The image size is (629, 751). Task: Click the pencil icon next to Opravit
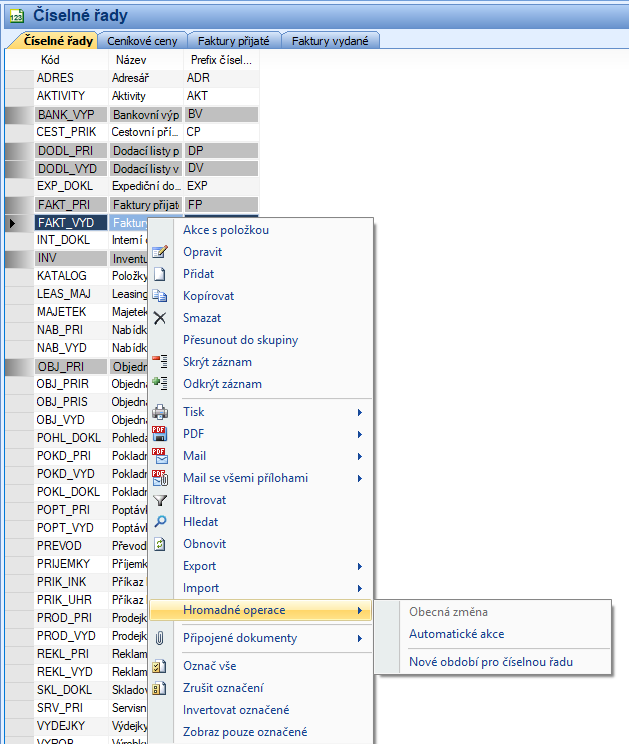coord(159,252)
